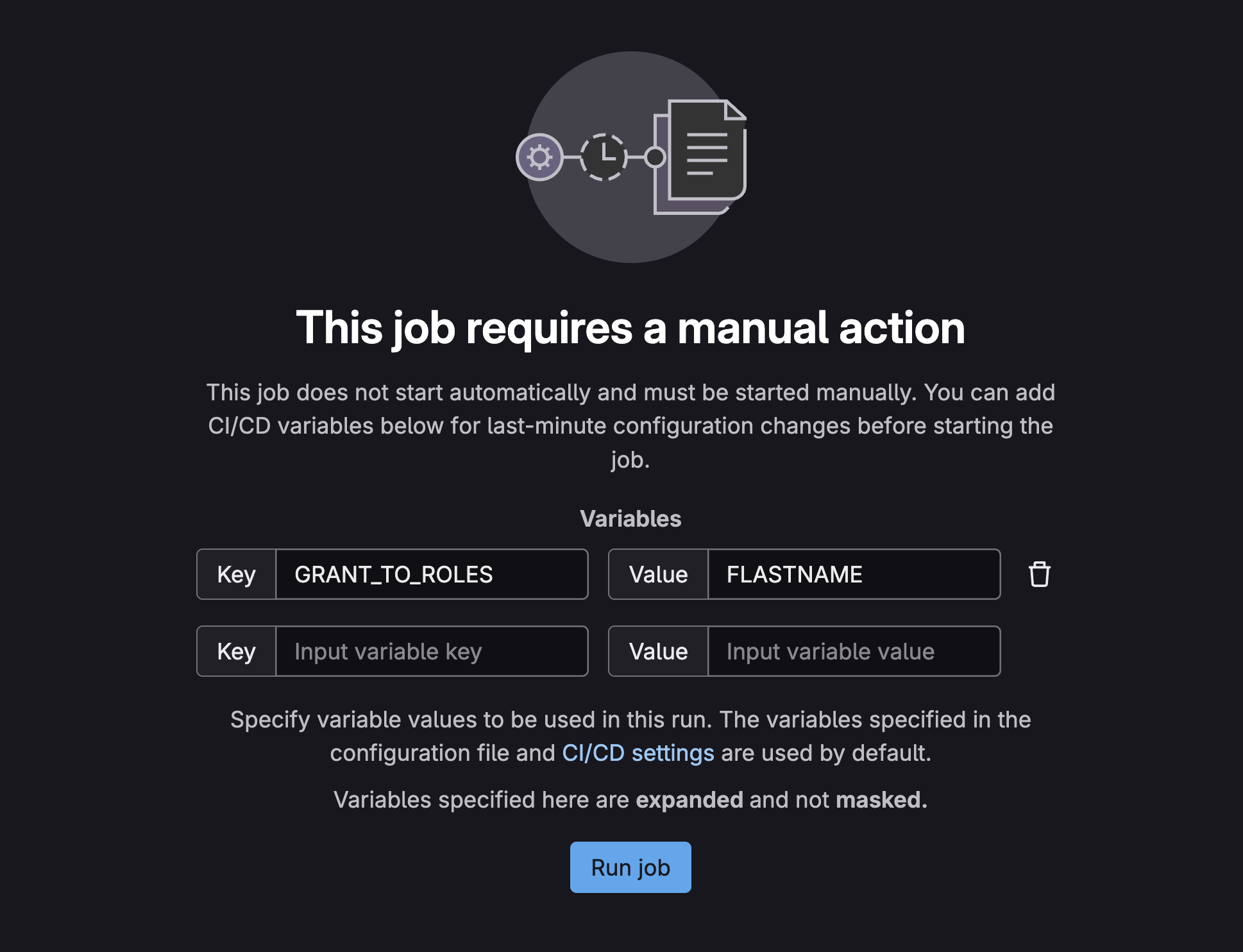Click the Key label of the second row
Screen dimensions: 1243x952
point(237,651)
